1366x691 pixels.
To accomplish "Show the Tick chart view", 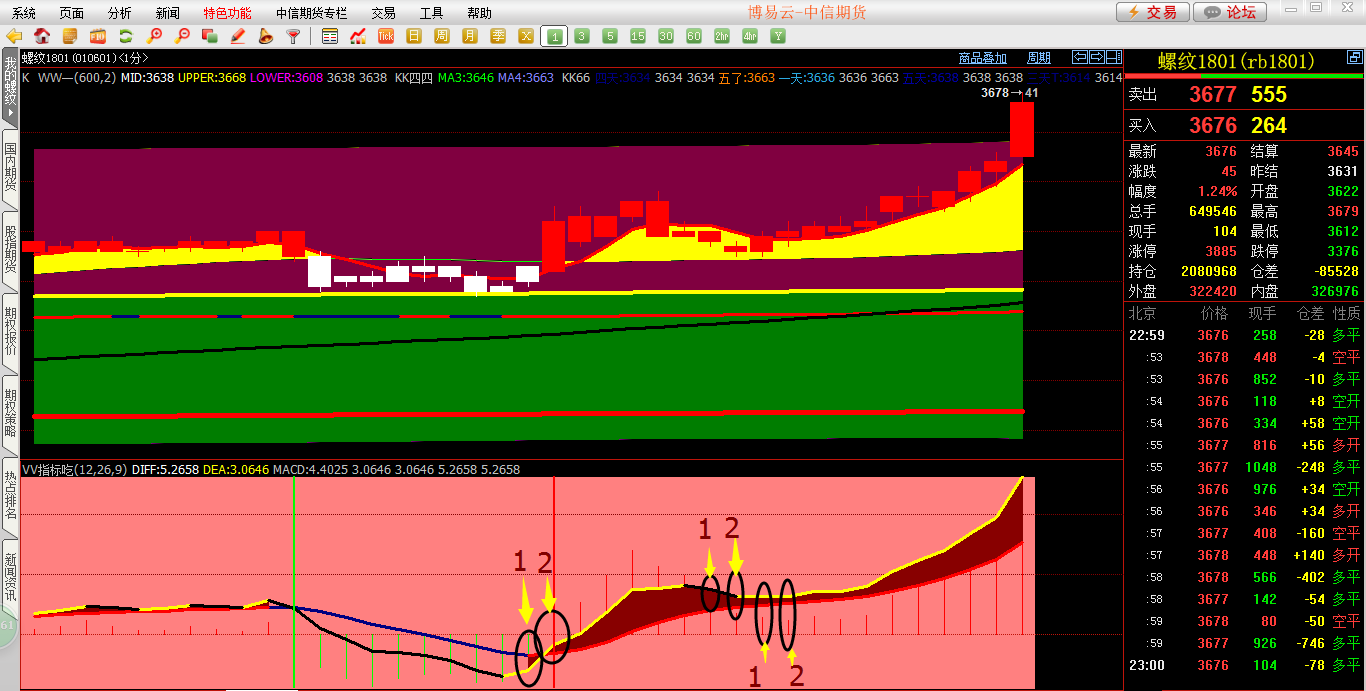I will (x=386, y=37).
